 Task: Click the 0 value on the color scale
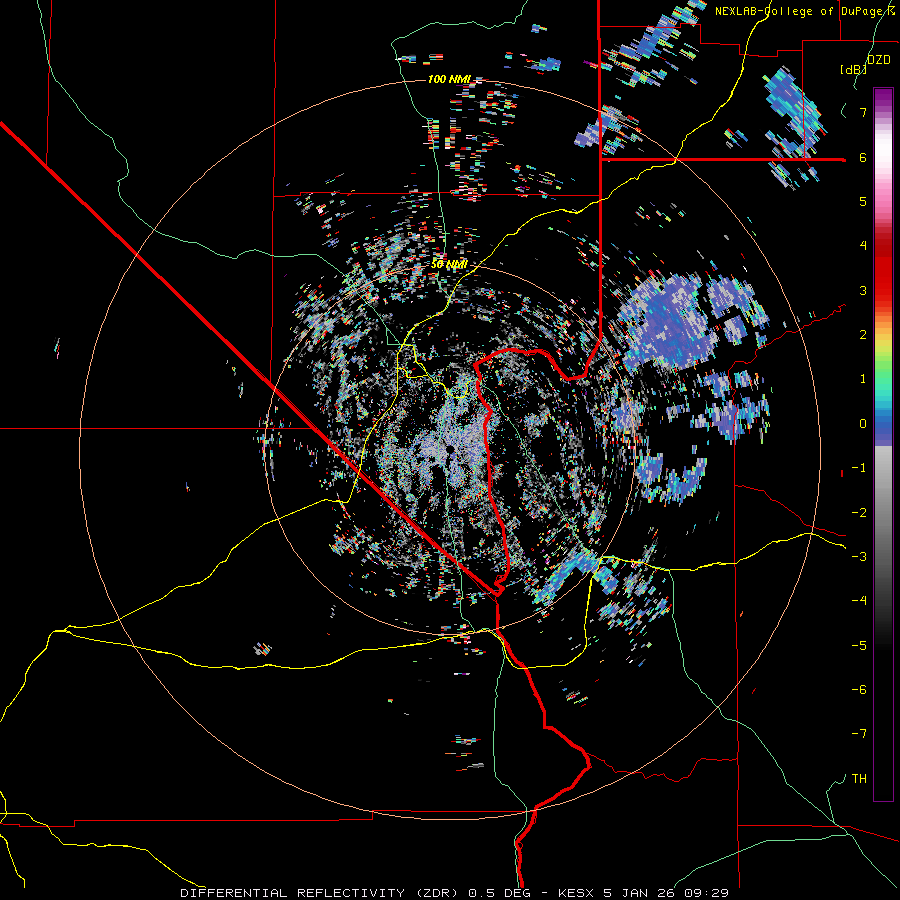click(863, 424)
